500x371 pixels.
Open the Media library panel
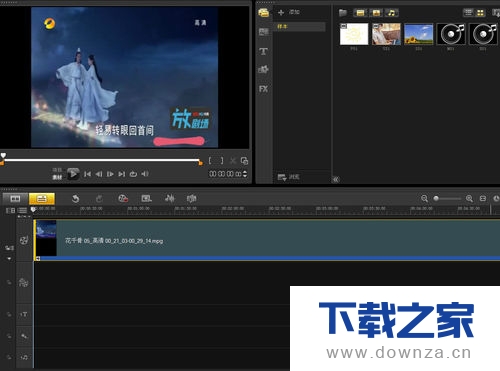pyautogui.click(x=264, y=13)
